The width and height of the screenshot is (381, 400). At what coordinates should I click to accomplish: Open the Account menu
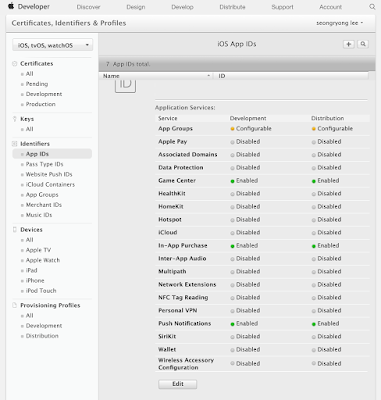point(330,7)
